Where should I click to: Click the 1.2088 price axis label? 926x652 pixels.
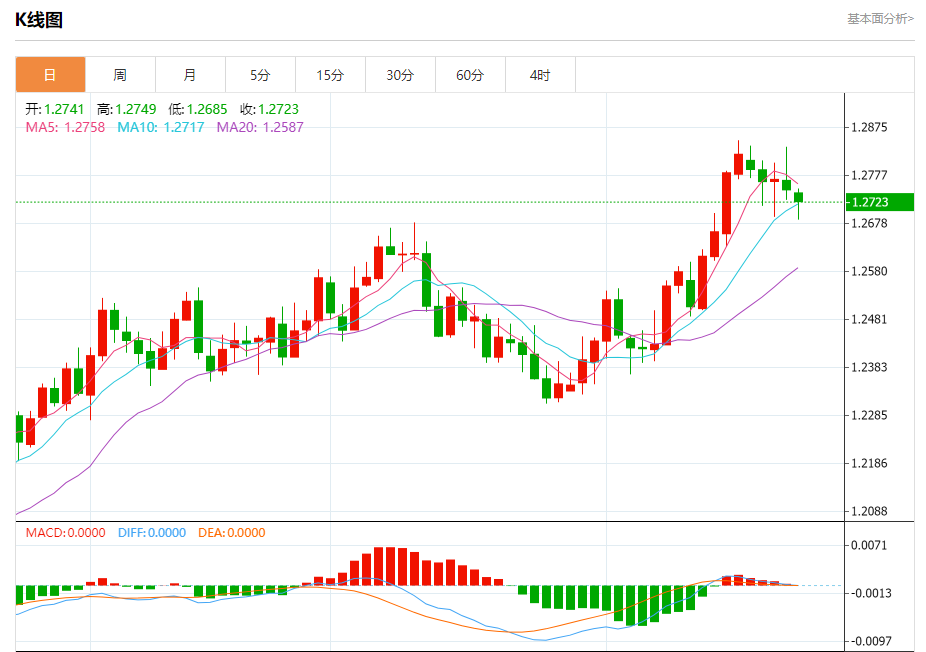click(x=869, y=511)
